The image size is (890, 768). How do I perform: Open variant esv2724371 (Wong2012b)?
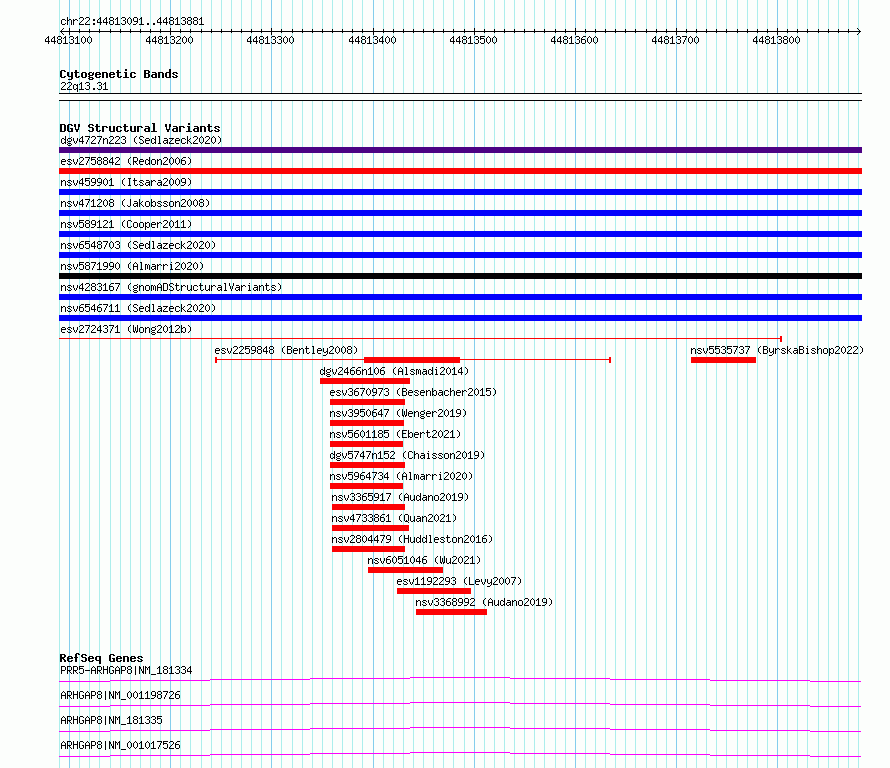coord(126,329)
